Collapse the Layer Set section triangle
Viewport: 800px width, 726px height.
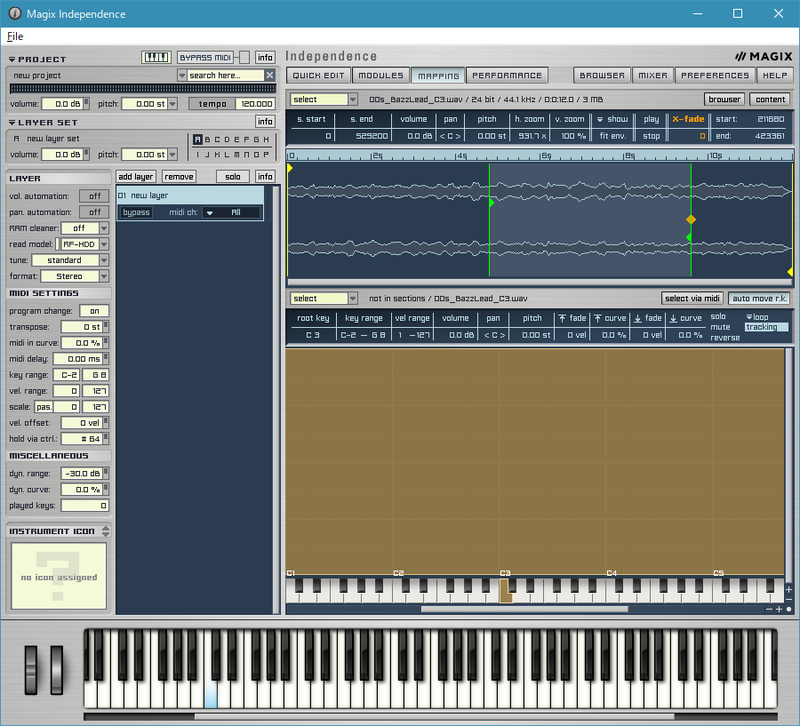click(12, 122)
